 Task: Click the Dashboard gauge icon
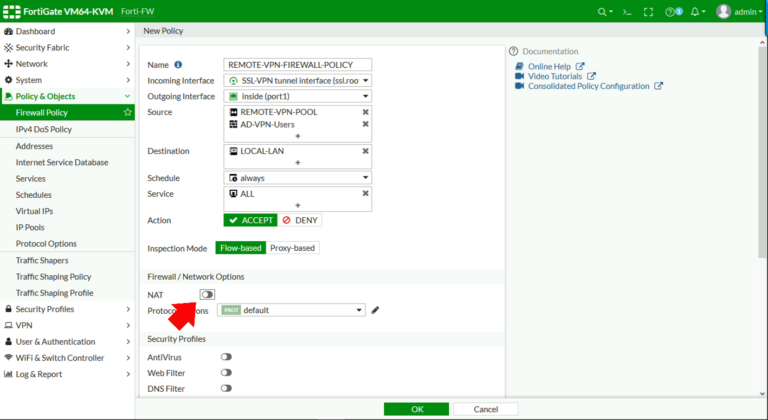8,31
